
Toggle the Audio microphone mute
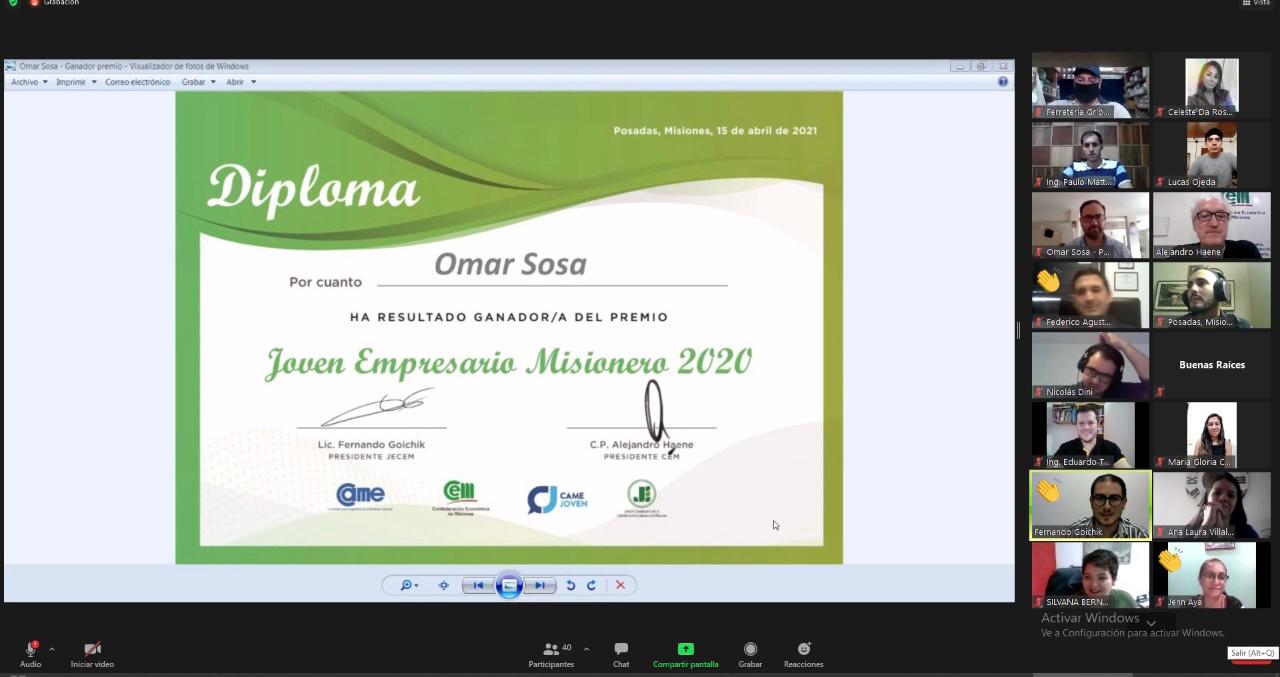[30, 654]
